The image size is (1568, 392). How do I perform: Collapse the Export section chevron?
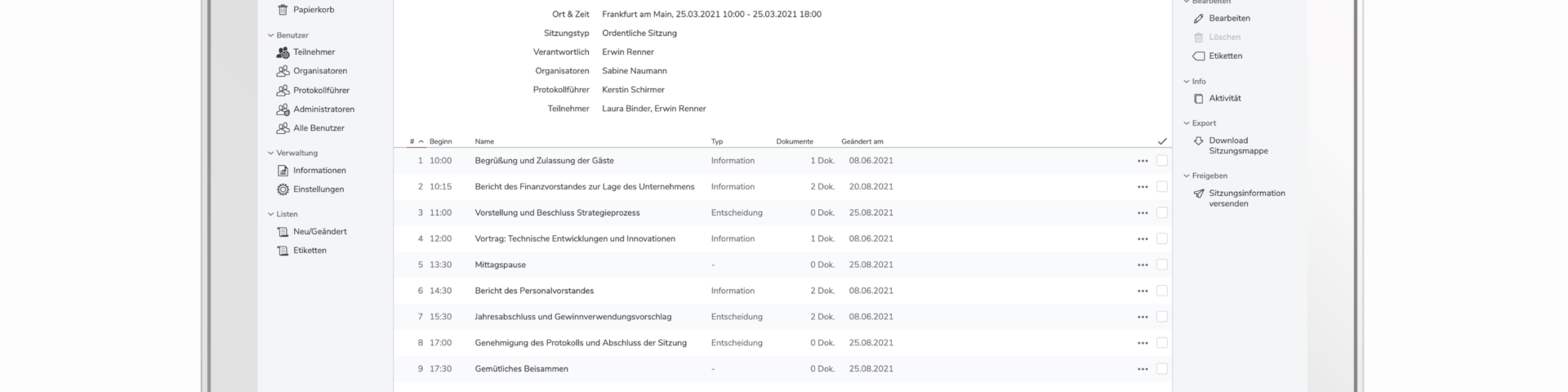click(1187, 123)
